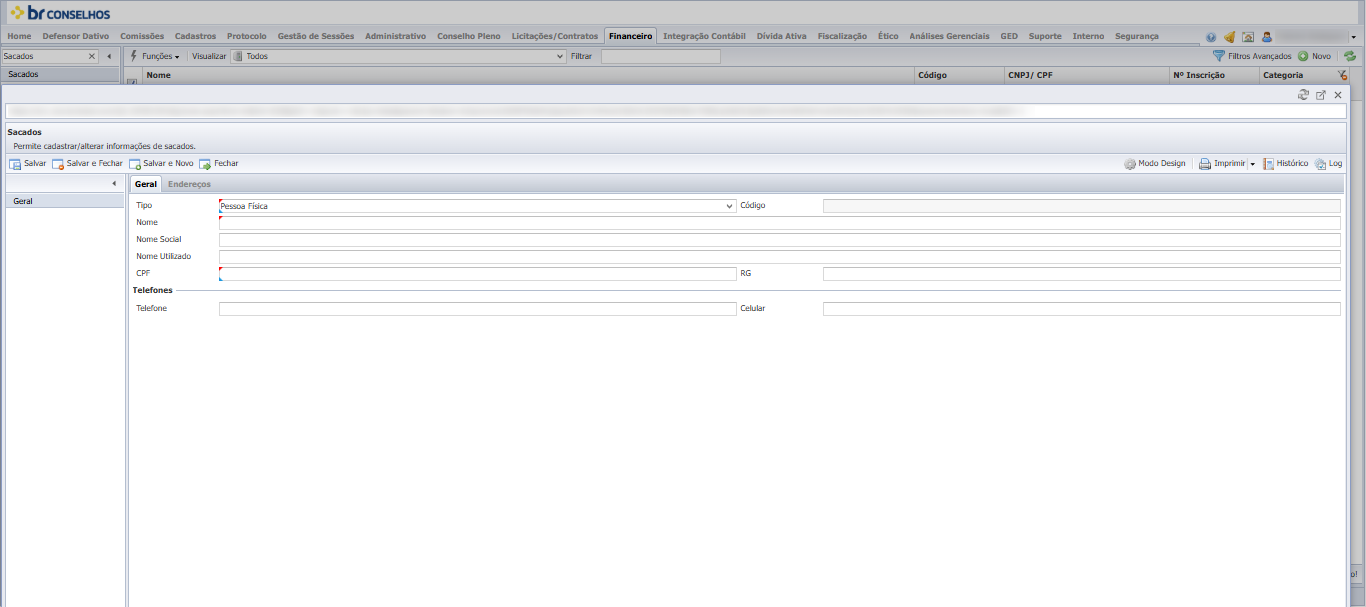
Task: Refresh the Sacados list with green arrows
Action: pyautogui.click(x=1350, y=56)
